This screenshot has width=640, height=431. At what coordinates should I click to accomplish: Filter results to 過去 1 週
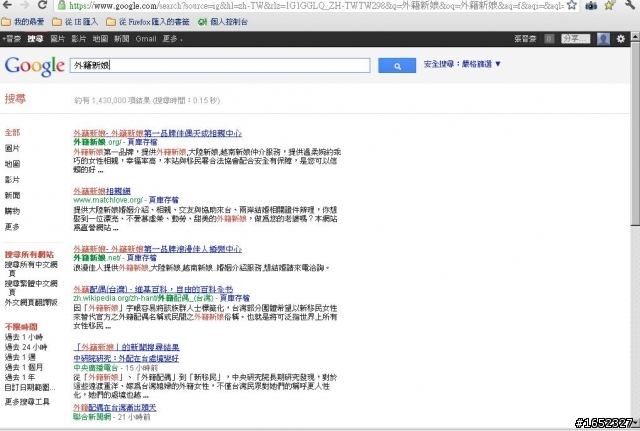[20, 357]
